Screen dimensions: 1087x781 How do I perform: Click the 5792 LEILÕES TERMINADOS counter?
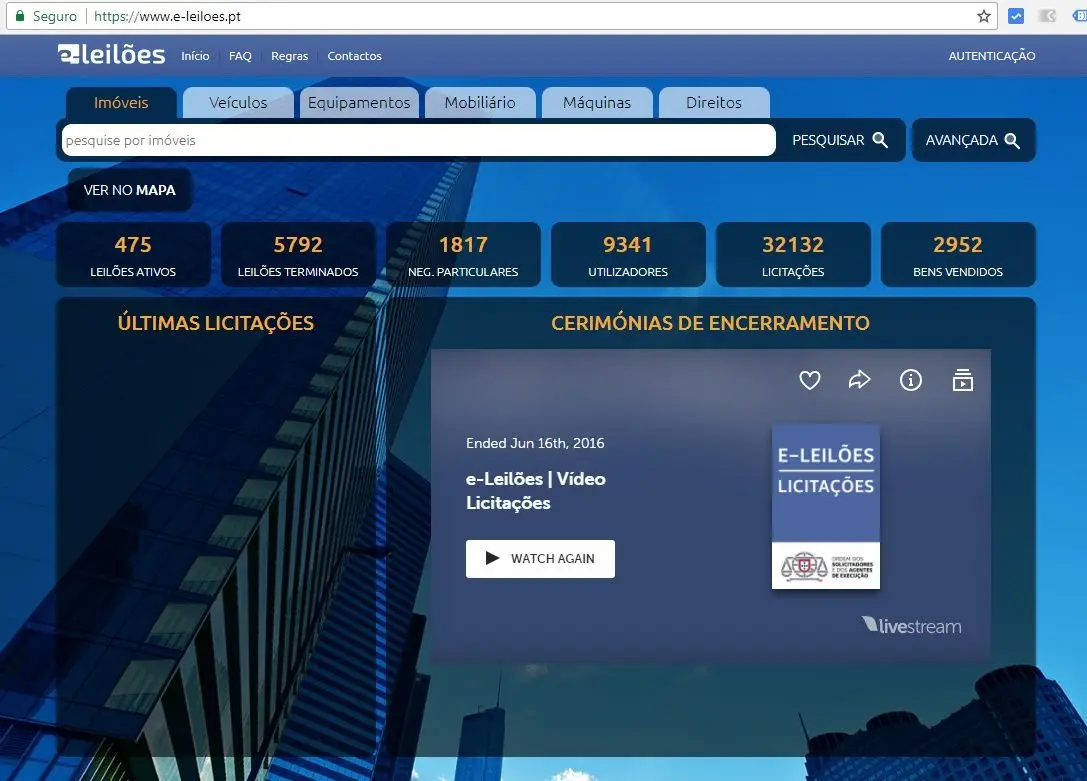298,254
